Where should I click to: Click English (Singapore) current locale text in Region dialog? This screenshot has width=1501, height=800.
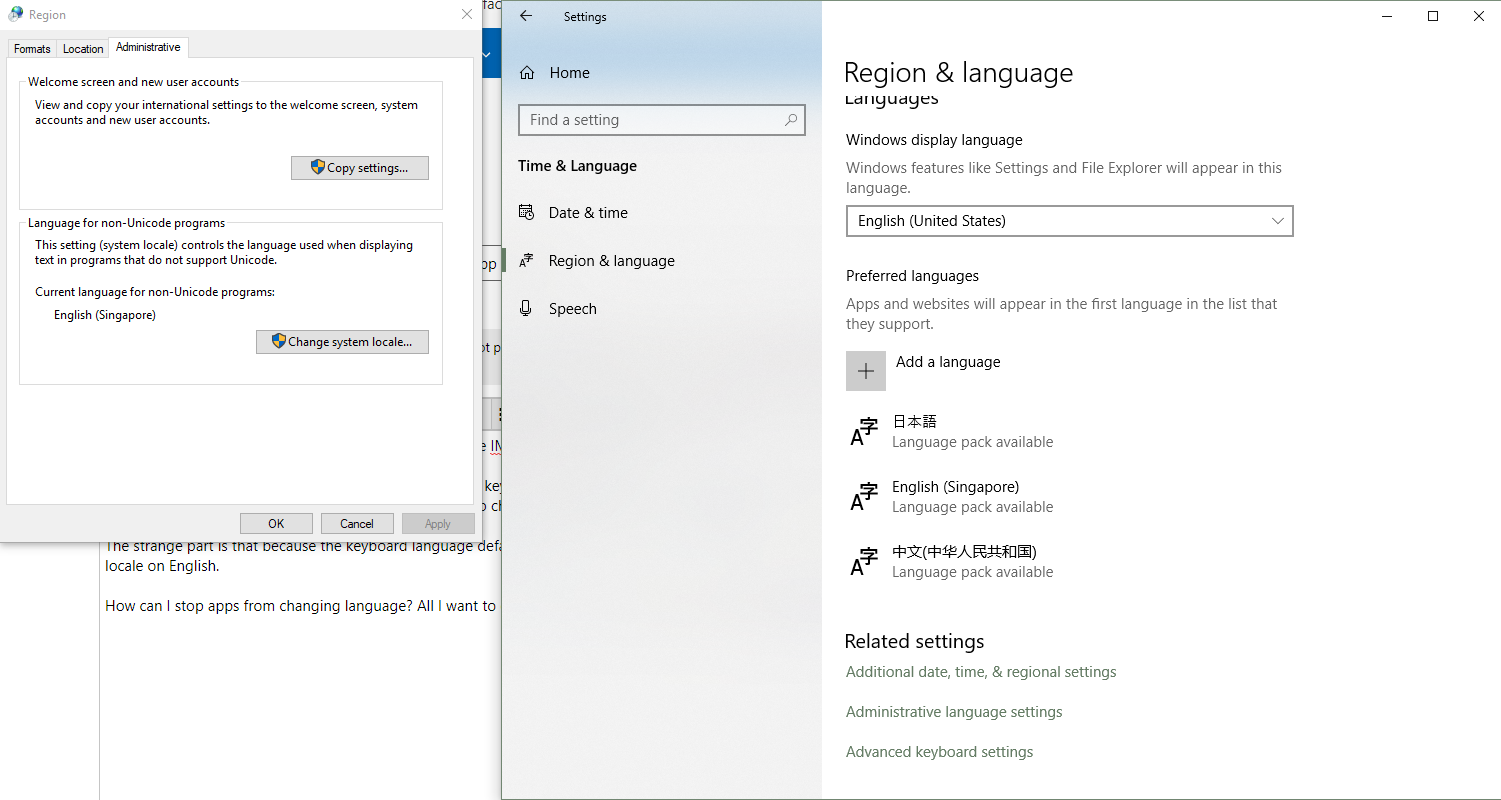pyautogui.click(x=105, y=315)
